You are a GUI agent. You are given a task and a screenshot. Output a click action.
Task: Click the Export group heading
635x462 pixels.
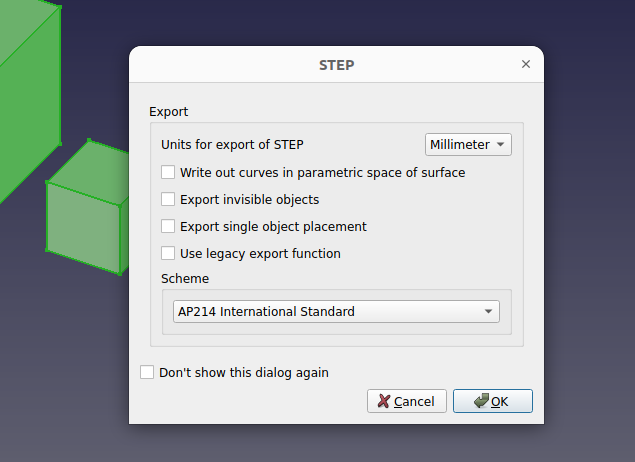(168, 112)
